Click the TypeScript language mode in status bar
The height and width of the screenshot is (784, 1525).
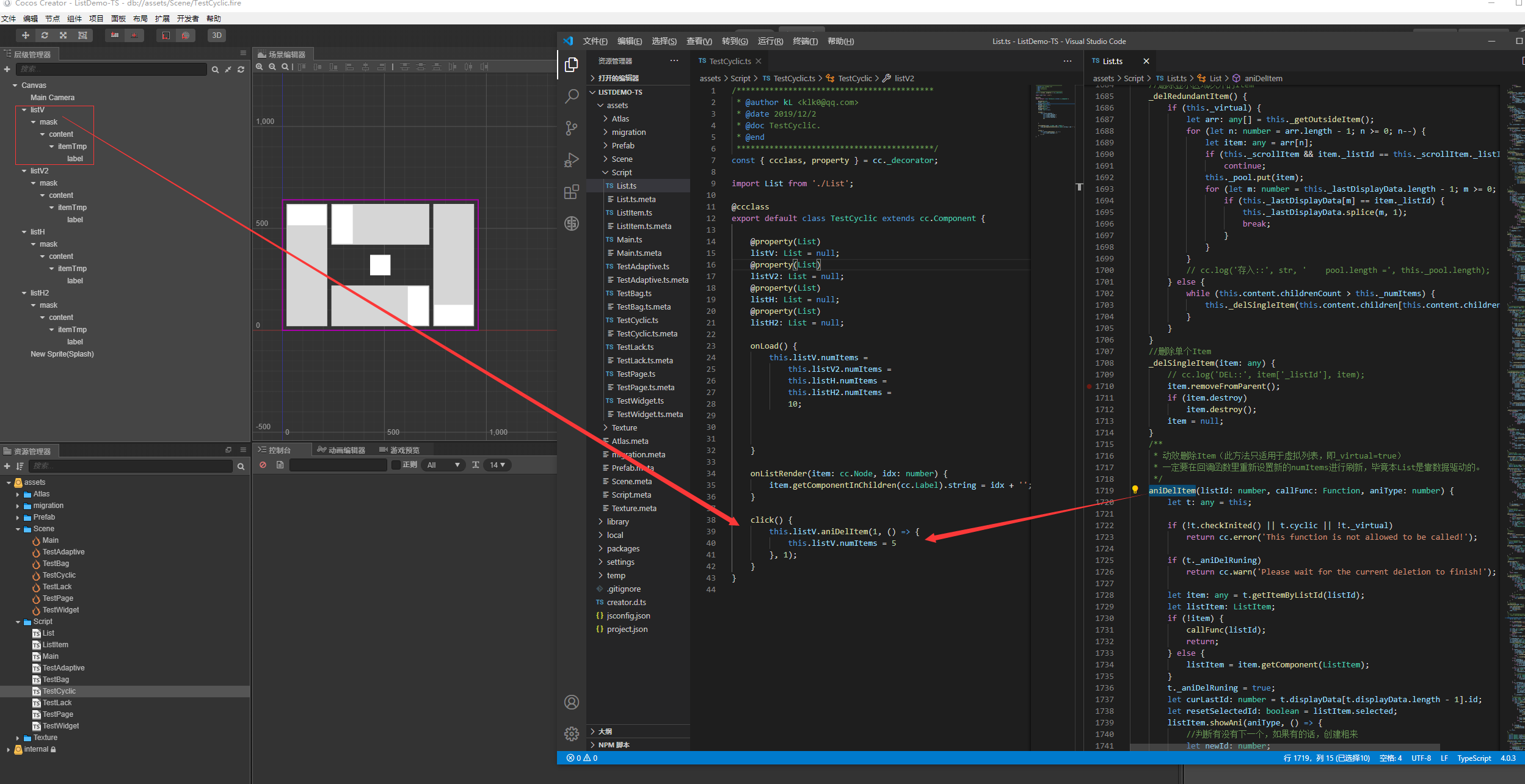1474,758
